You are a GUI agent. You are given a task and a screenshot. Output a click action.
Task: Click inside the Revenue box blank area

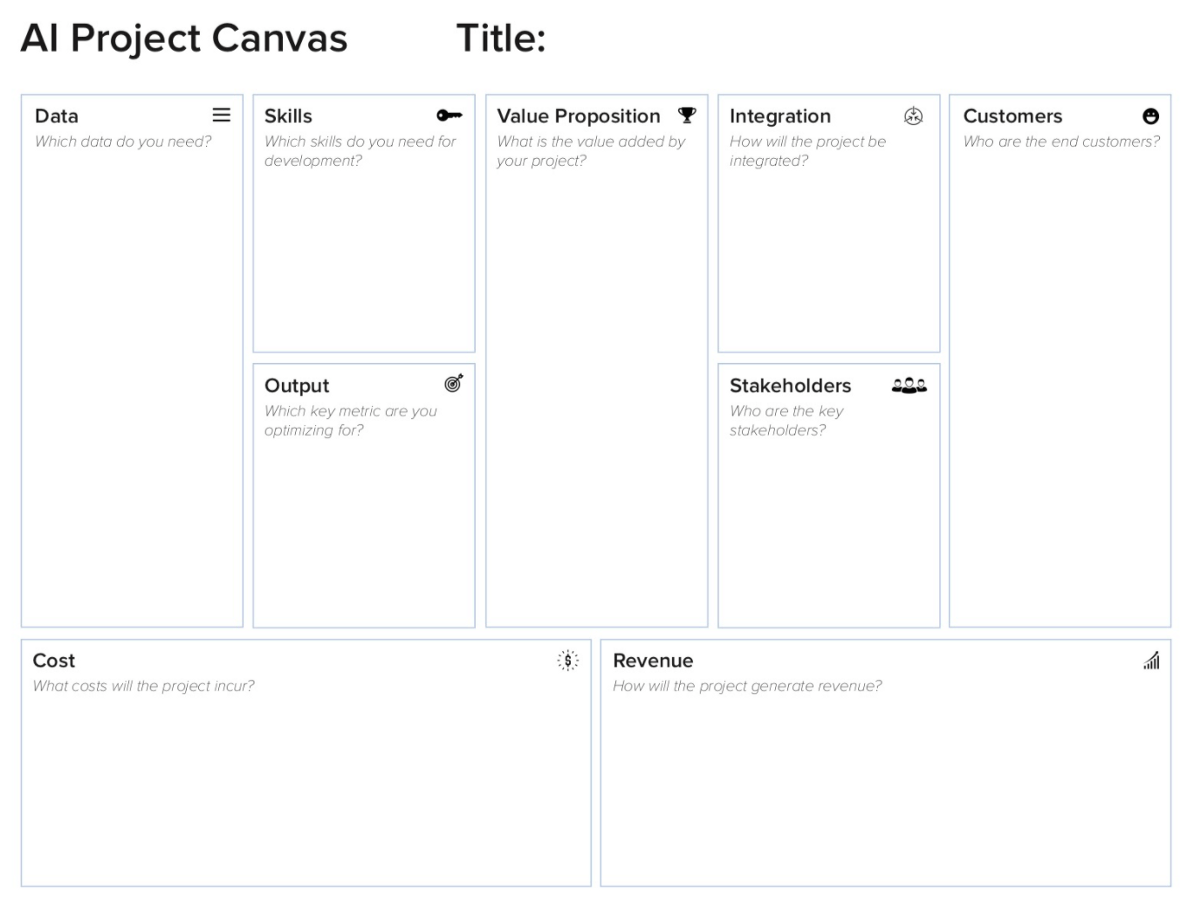885,790
